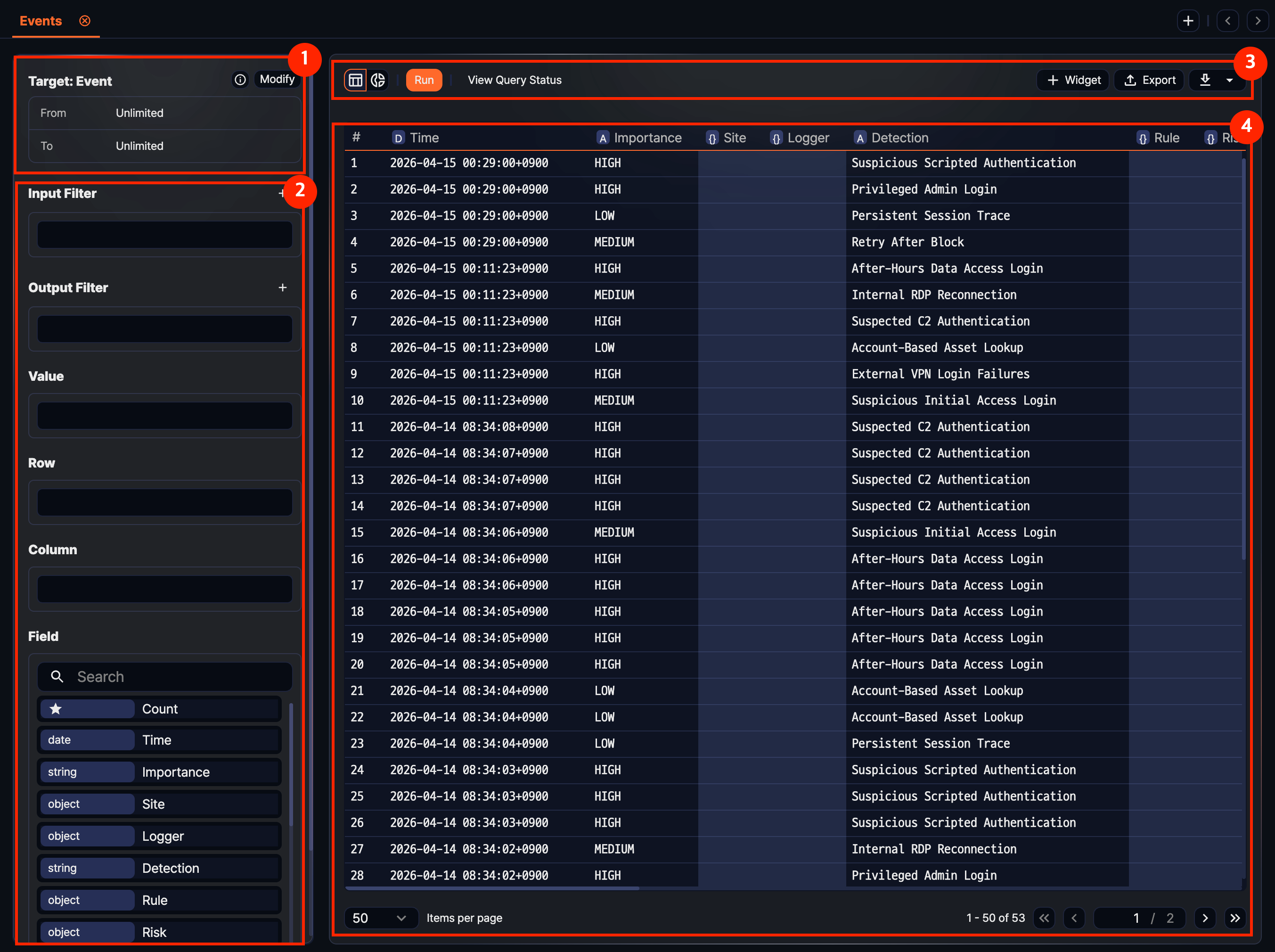Close the Events tab with x icon
This screenshot has height=952, width=1275.
[x=85, y=21]
